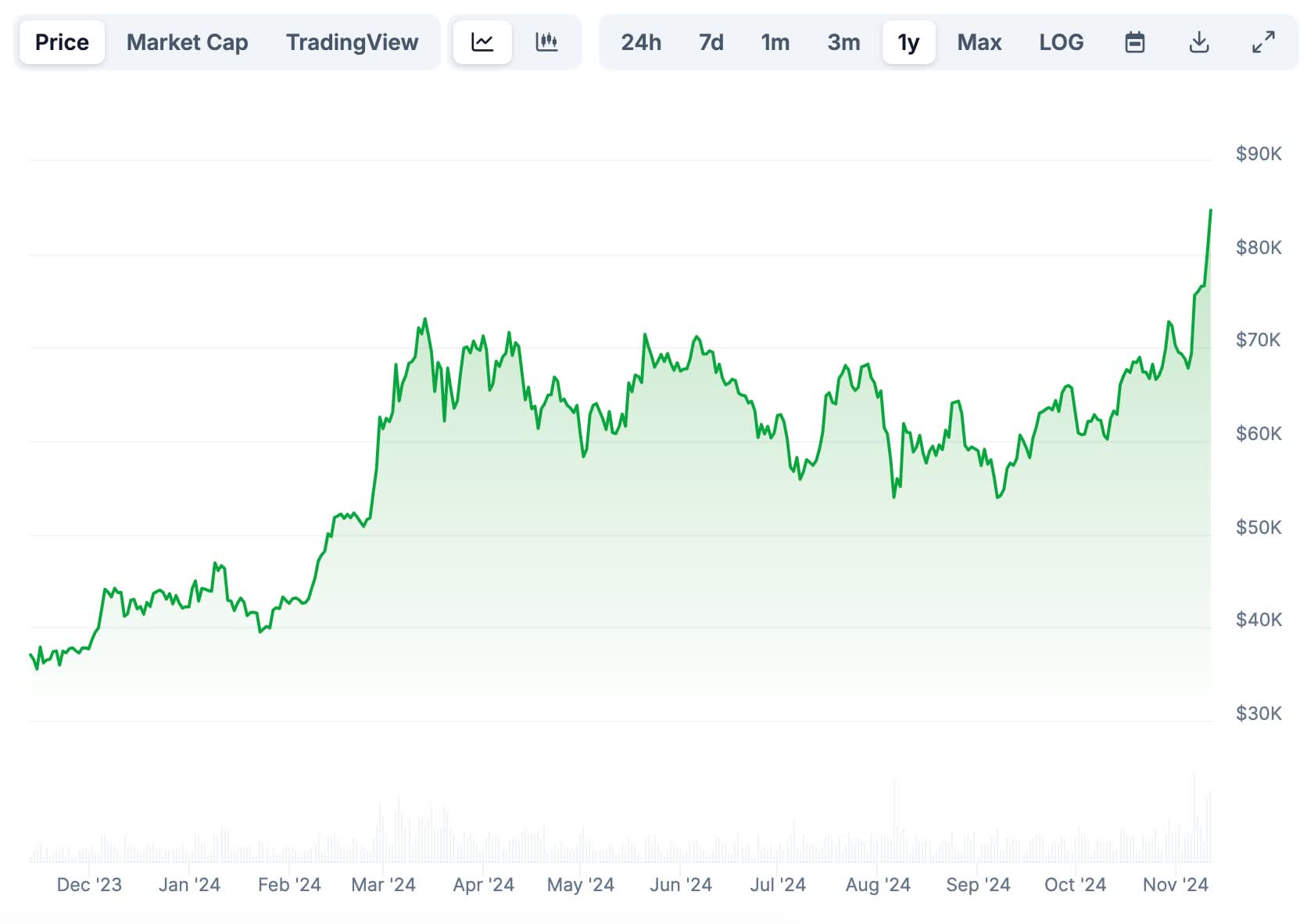Click the $70K y-axis label

coord(1258,340)
